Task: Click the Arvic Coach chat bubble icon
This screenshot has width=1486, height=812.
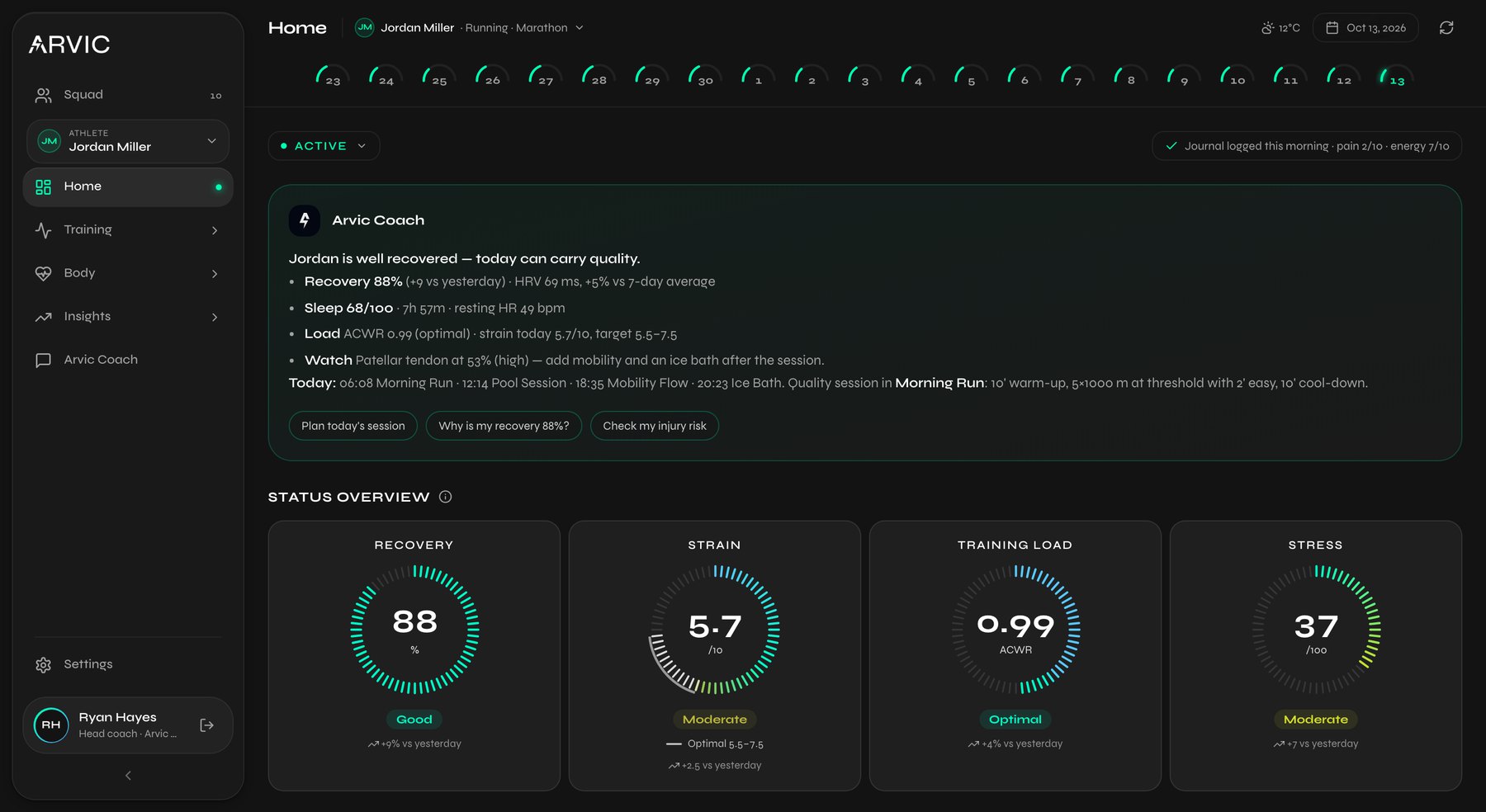Action: [x=43, y=361]
